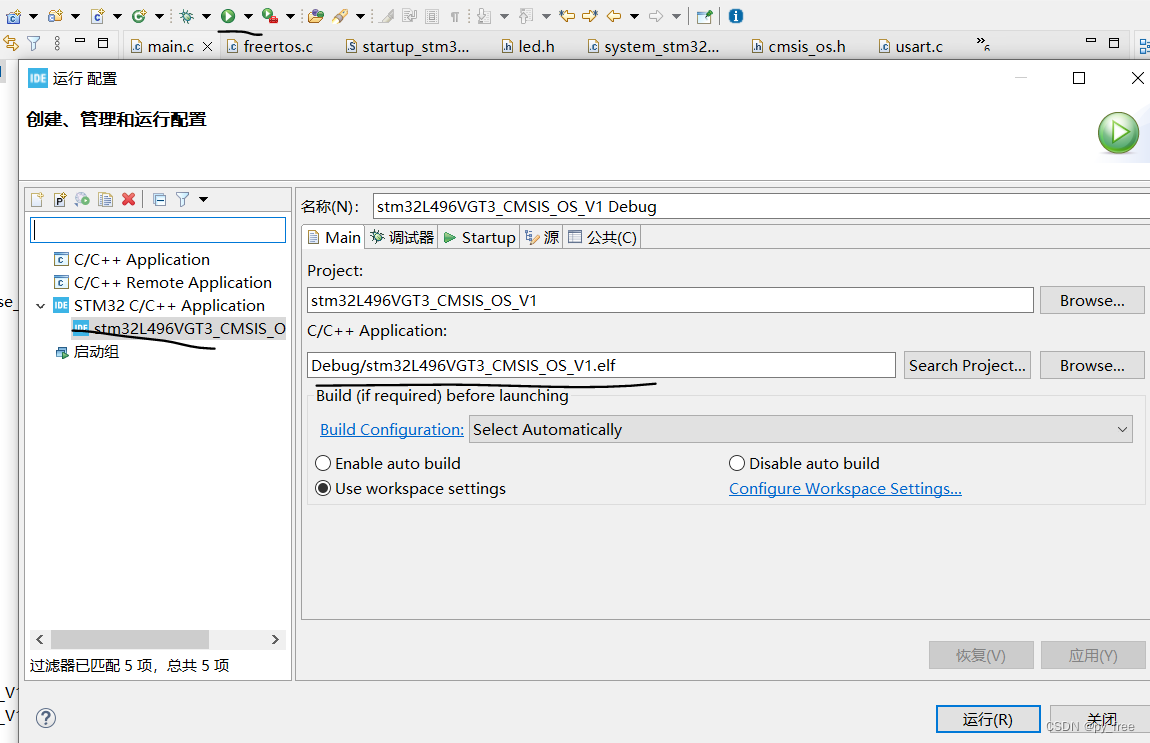
Task: Click the configuration tree horizontal scrollbar
Action: 130,640
